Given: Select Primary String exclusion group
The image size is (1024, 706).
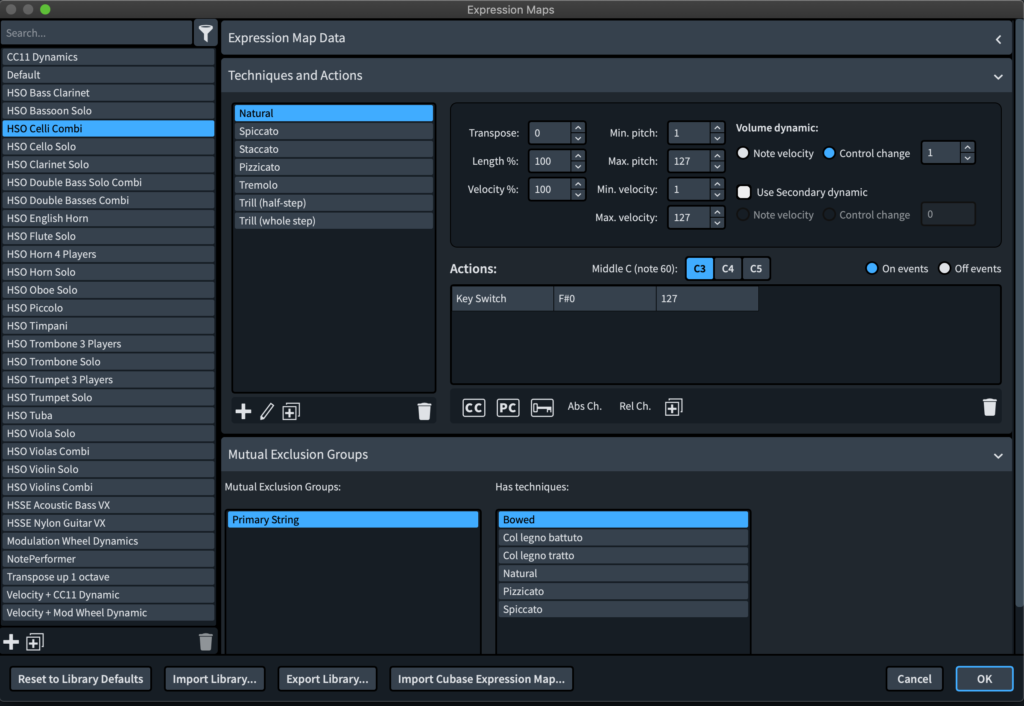Looking at the screenshot, I should click(353, 520).
